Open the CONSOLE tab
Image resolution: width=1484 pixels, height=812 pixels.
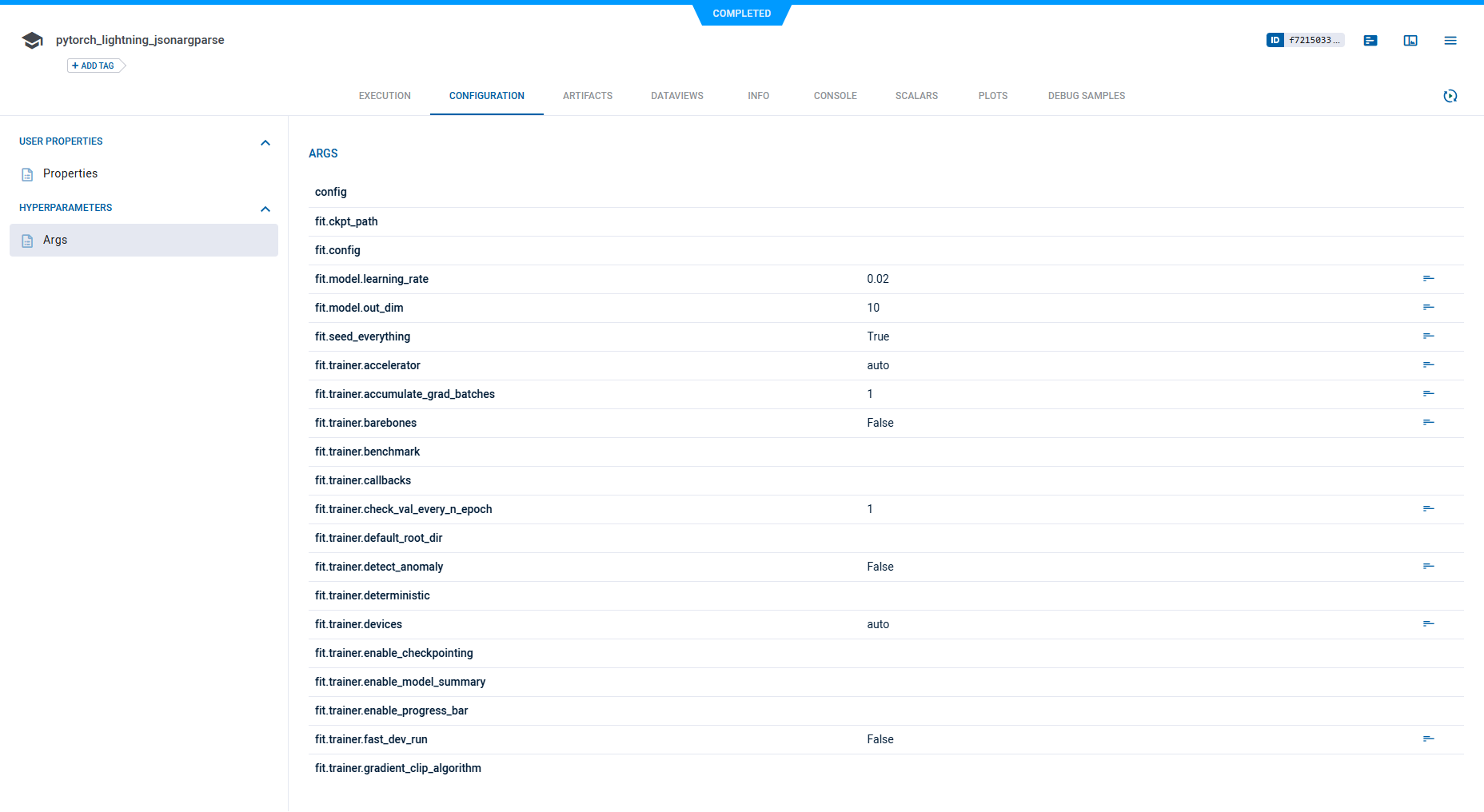(x=835, y=95)
